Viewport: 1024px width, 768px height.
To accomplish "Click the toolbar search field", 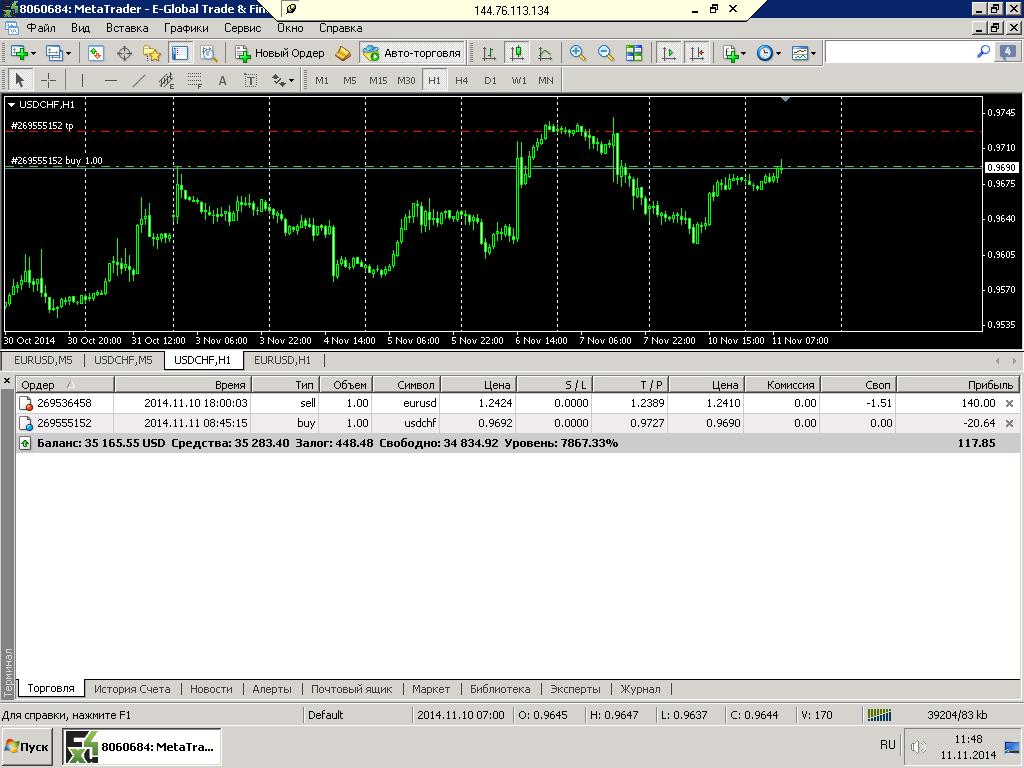I will coord(900,52).
